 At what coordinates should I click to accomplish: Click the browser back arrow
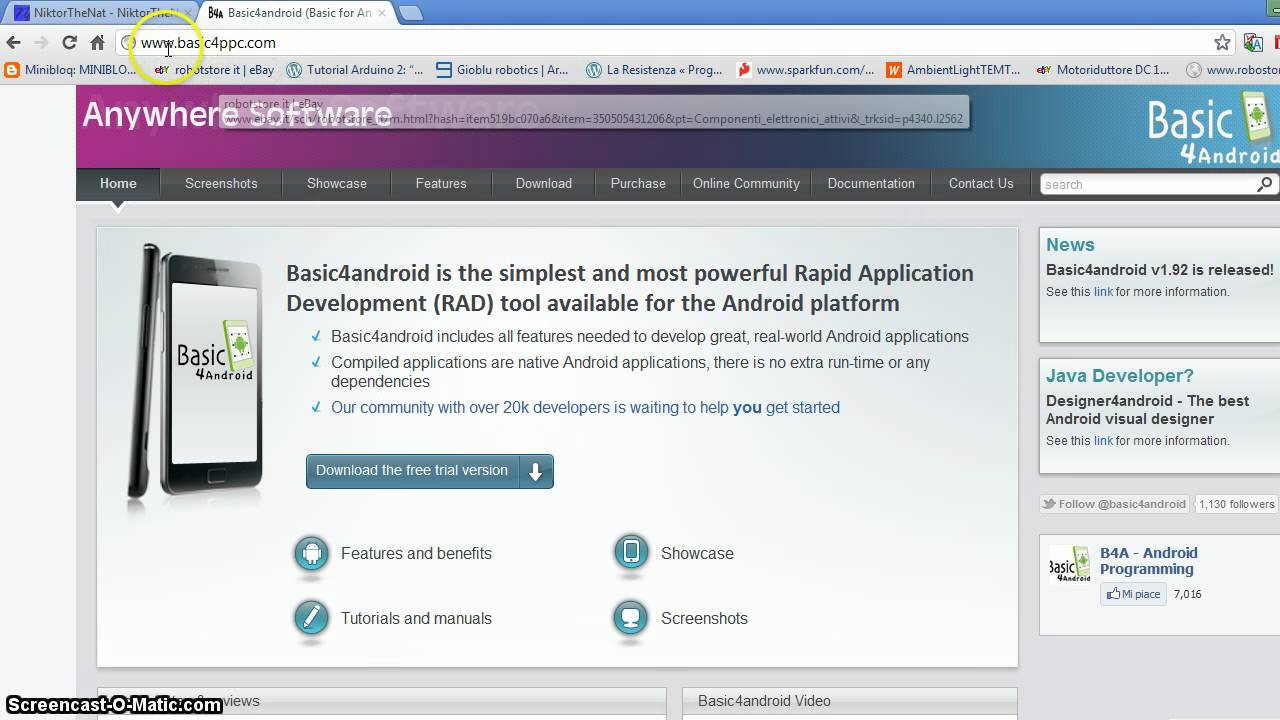tap(13, 43)
